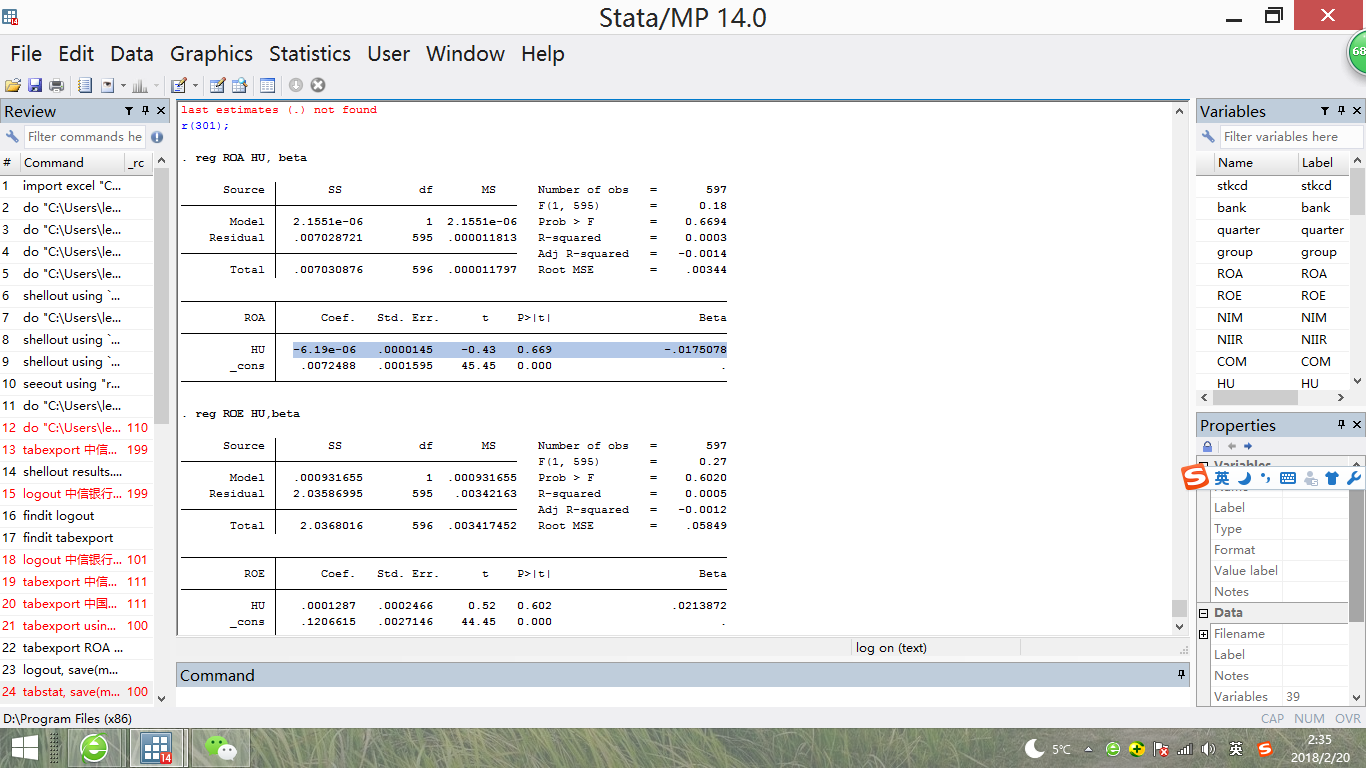Open the Do-file Editor dropdown arrow
1366x768 pixels.
click(195, 86)
